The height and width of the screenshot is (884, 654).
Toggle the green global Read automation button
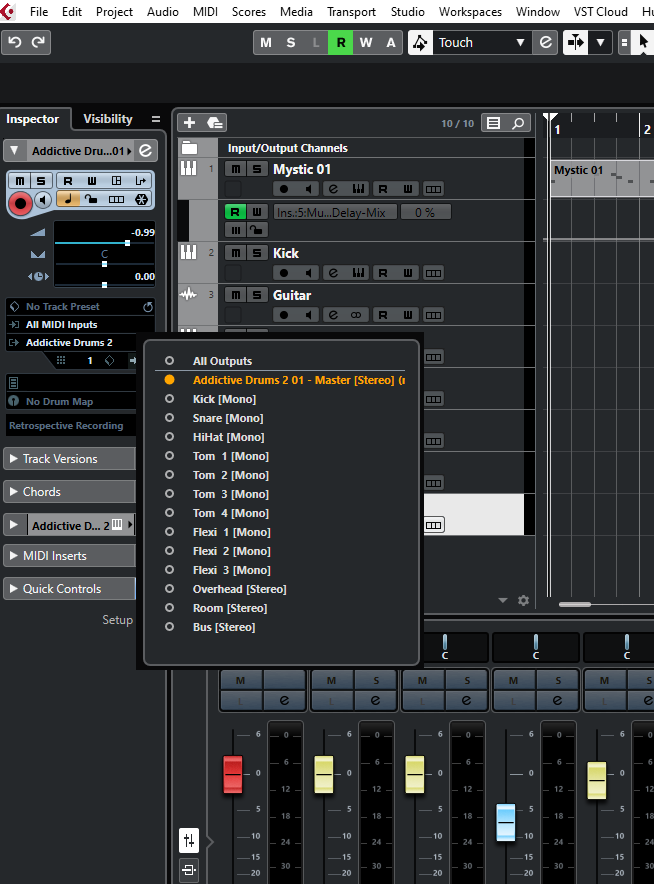(341, 42)
